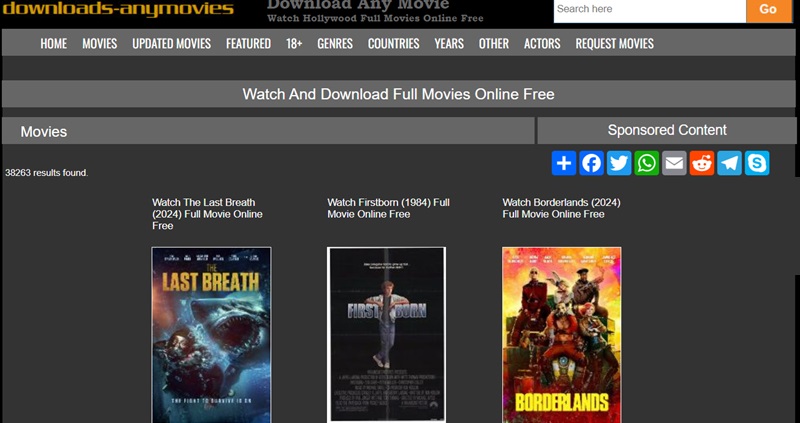Open Watch Borderlands (2024) title link
800x423 pixels.
click(561, 208)
